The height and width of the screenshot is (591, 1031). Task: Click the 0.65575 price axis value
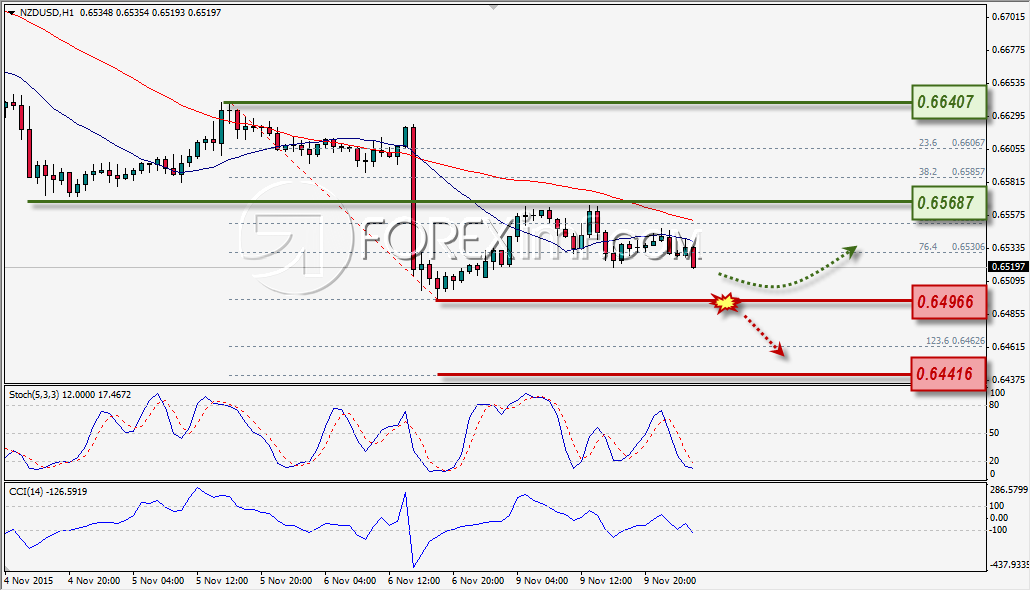click(1009, 215)
